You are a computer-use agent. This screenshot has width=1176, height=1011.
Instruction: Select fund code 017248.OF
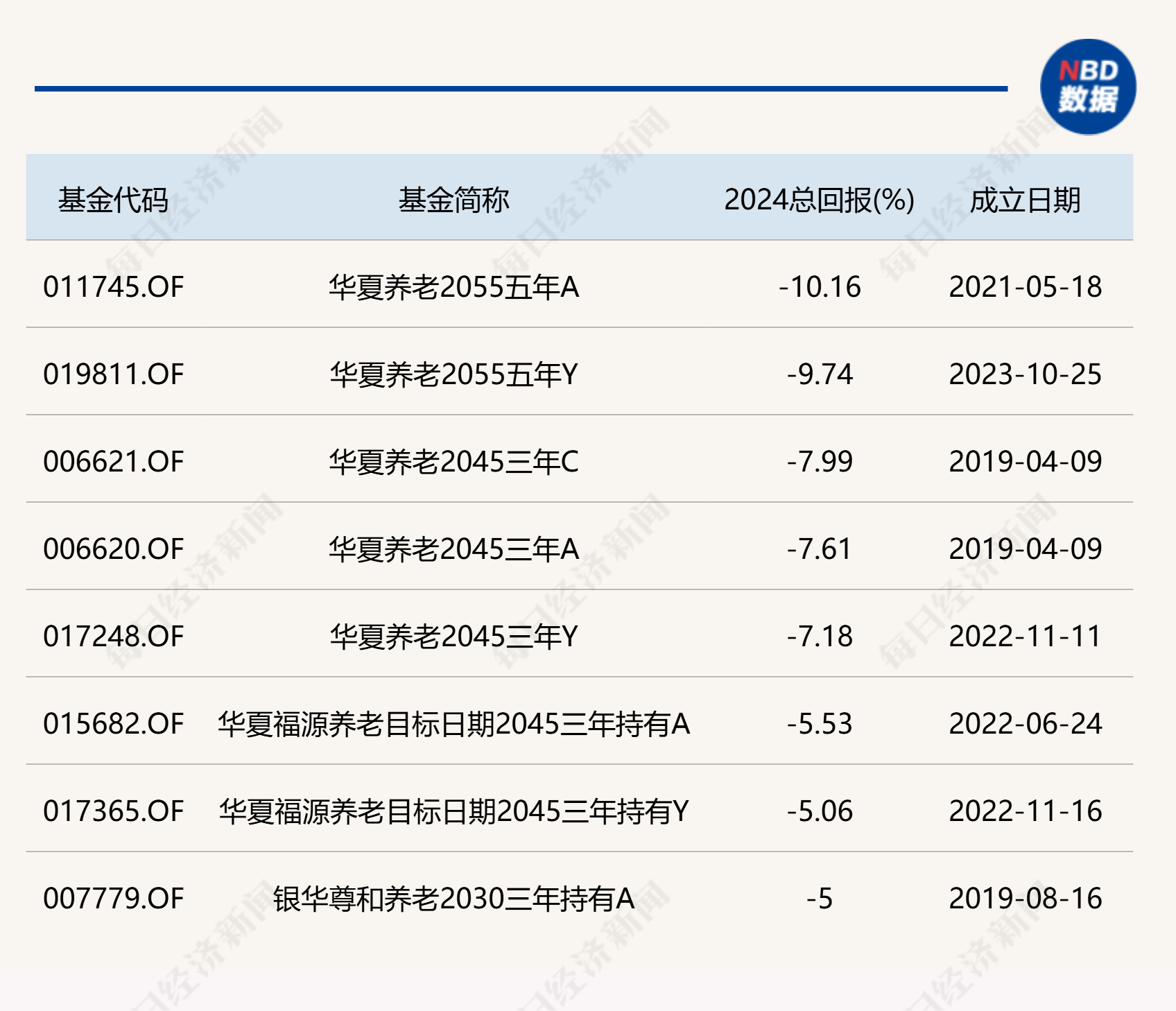[x=114, y=637]
